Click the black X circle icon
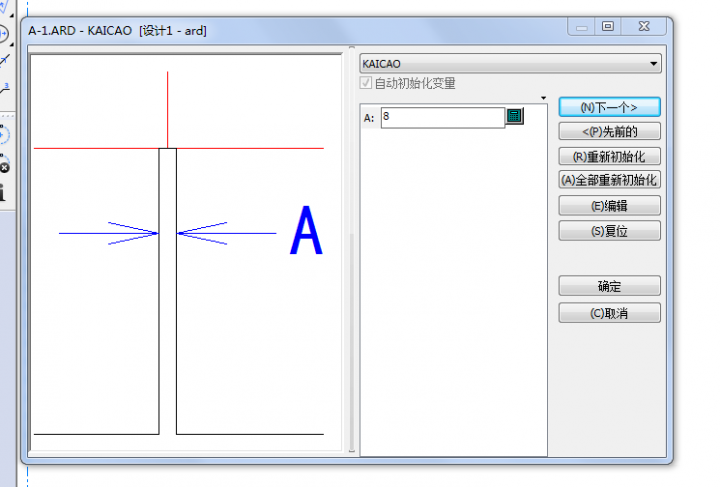Viewport: 720px width, 487px height. [4, 167]
